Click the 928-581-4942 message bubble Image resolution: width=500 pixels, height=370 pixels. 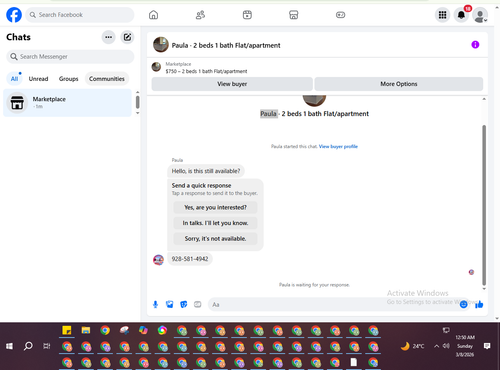tap(190, 259)
